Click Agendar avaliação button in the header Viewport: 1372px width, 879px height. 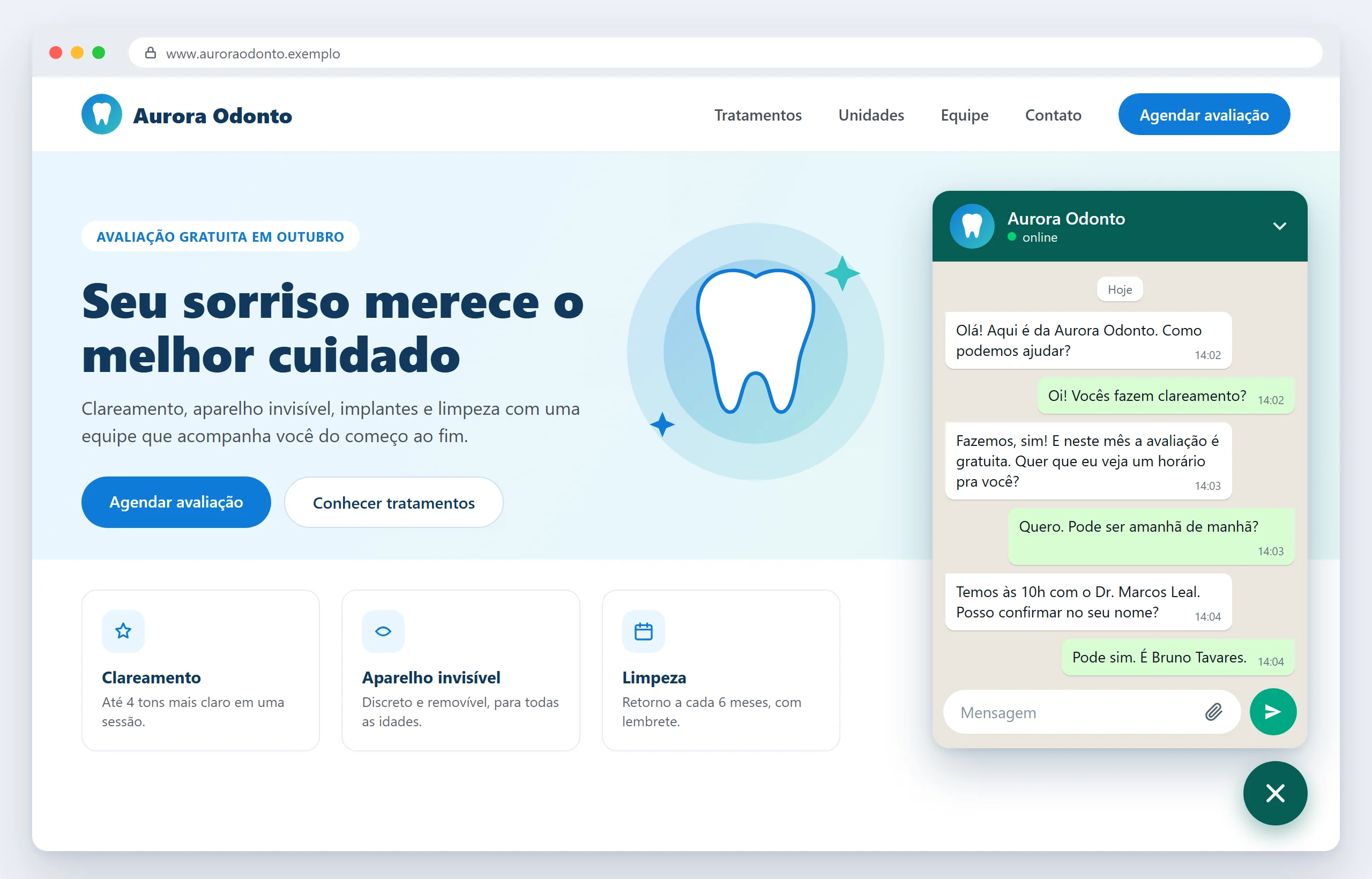[1204, 114]
